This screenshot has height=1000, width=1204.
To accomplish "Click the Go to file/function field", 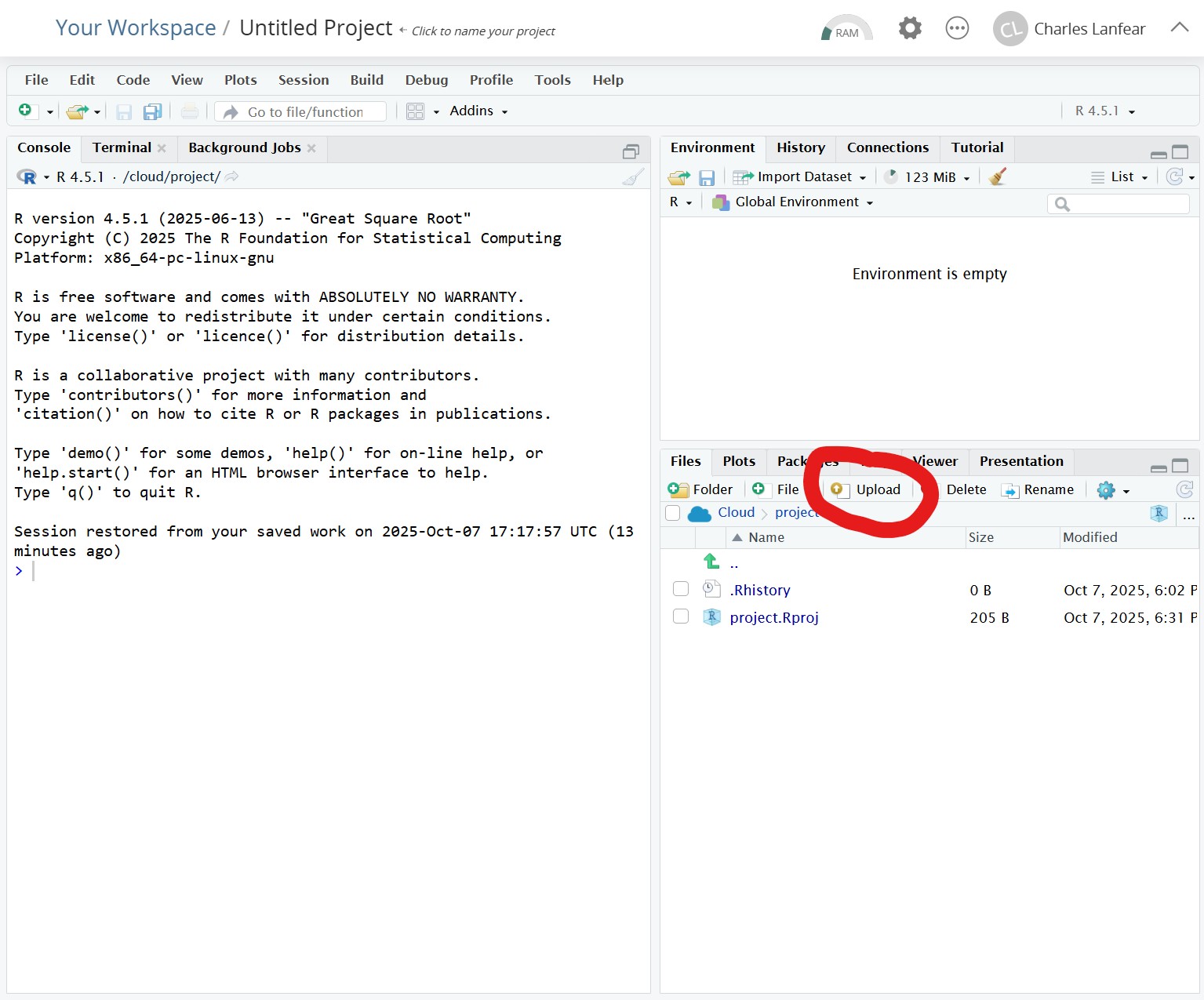I will coord(305,112).
